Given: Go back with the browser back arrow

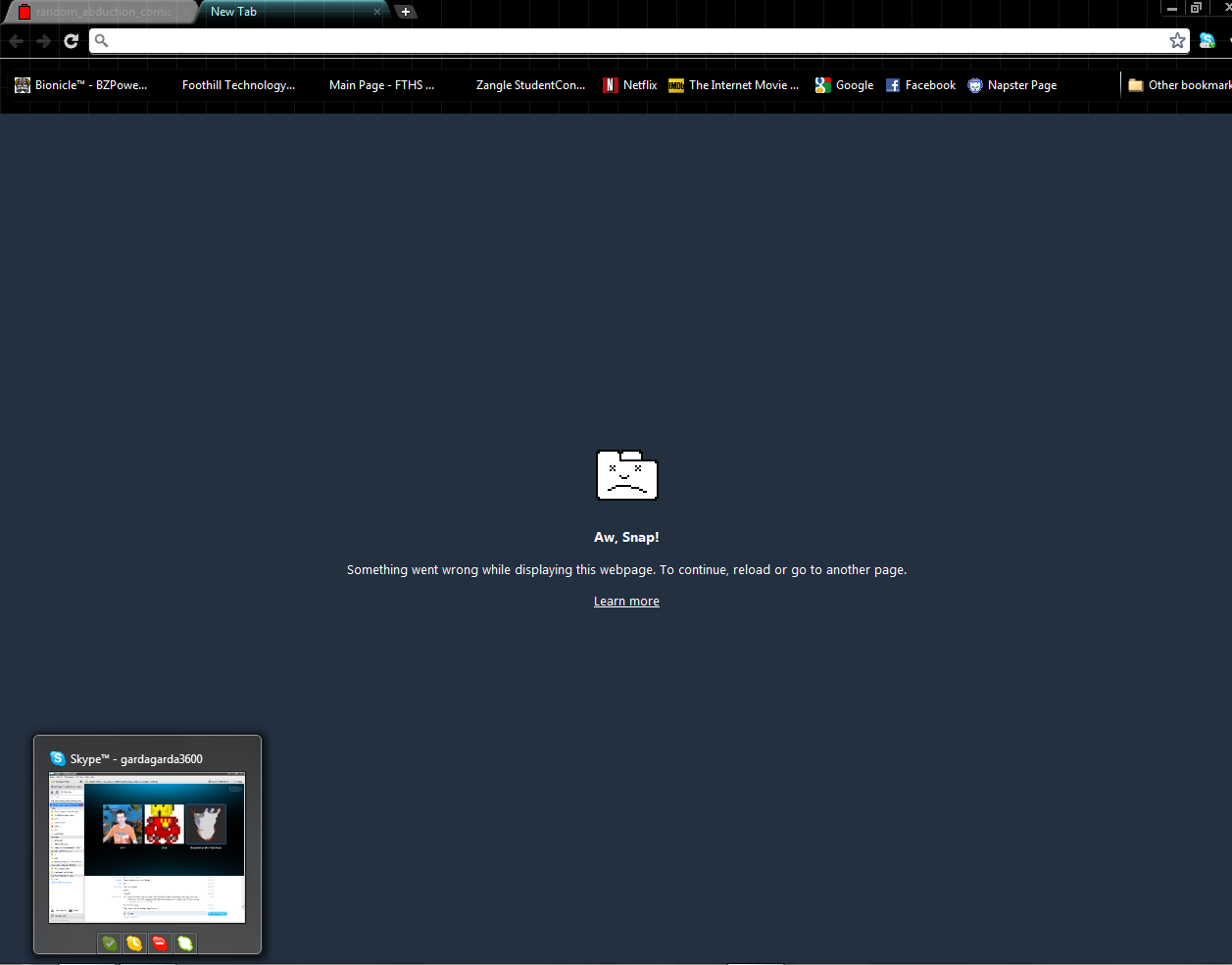Looking at the screenshot, I should click(x=16, y=41).
